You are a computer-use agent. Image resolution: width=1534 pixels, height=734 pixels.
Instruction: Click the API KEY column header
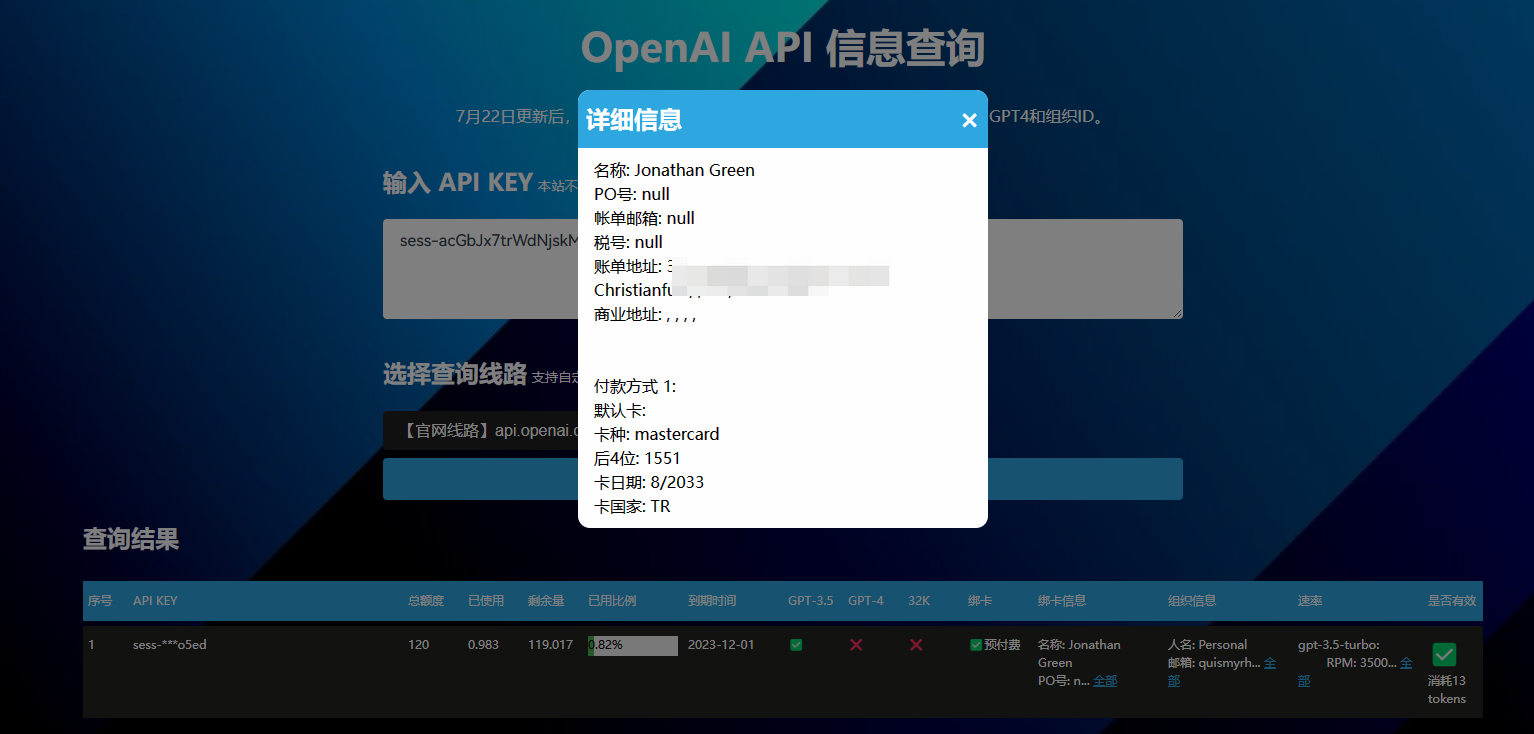point(155,601)
